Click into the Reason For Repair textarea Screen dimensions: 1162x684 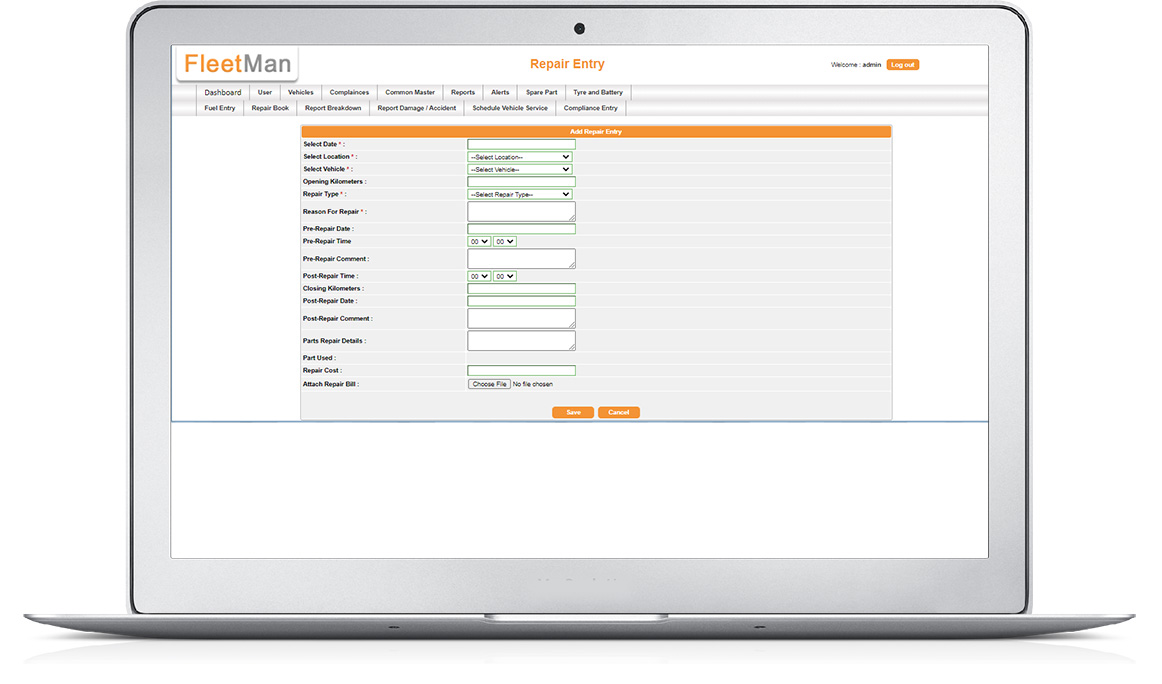pos(521,212)
